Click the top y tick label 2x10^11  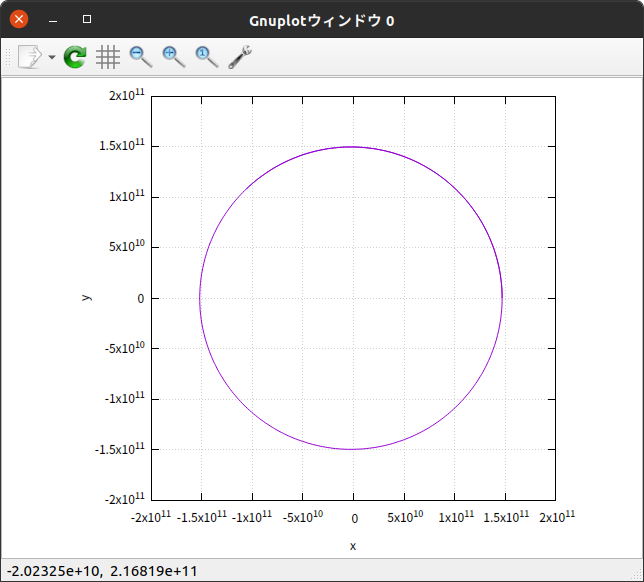coord(126,94)
